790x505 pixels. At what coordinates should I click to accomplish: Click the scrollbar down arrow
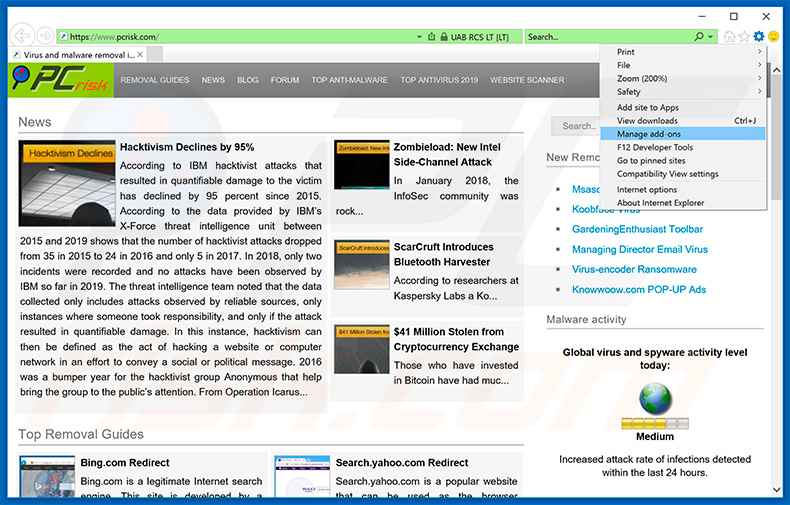click(776, 489)
